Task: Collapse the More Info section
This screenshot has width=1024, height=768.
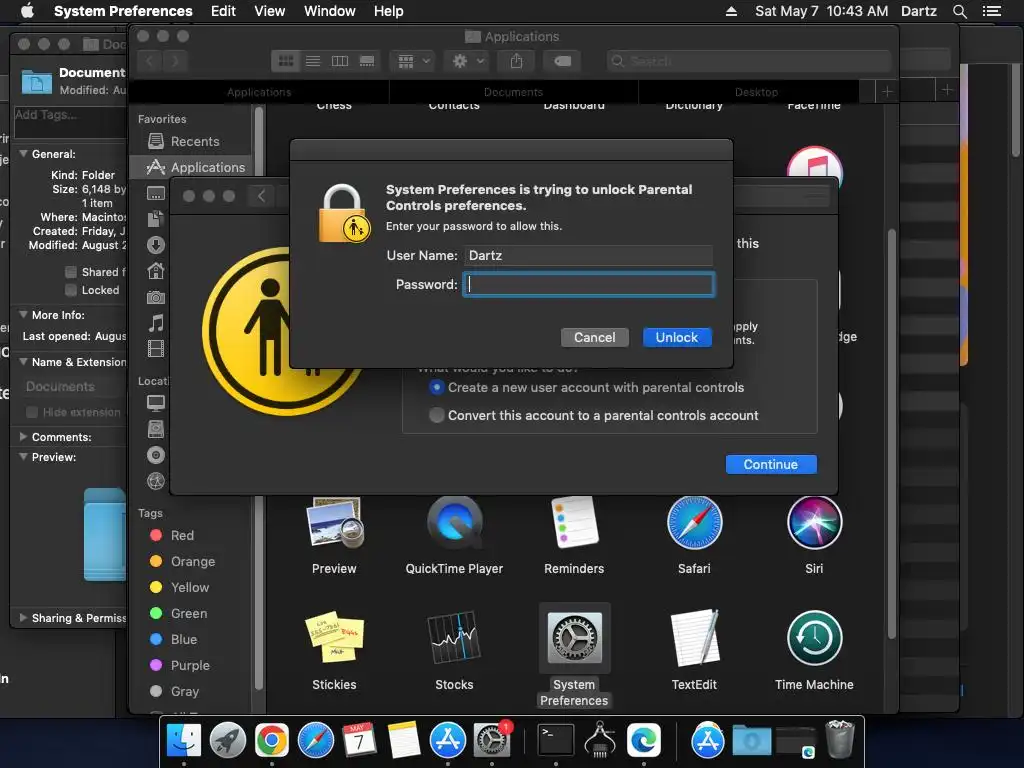Action: [24, 315]
